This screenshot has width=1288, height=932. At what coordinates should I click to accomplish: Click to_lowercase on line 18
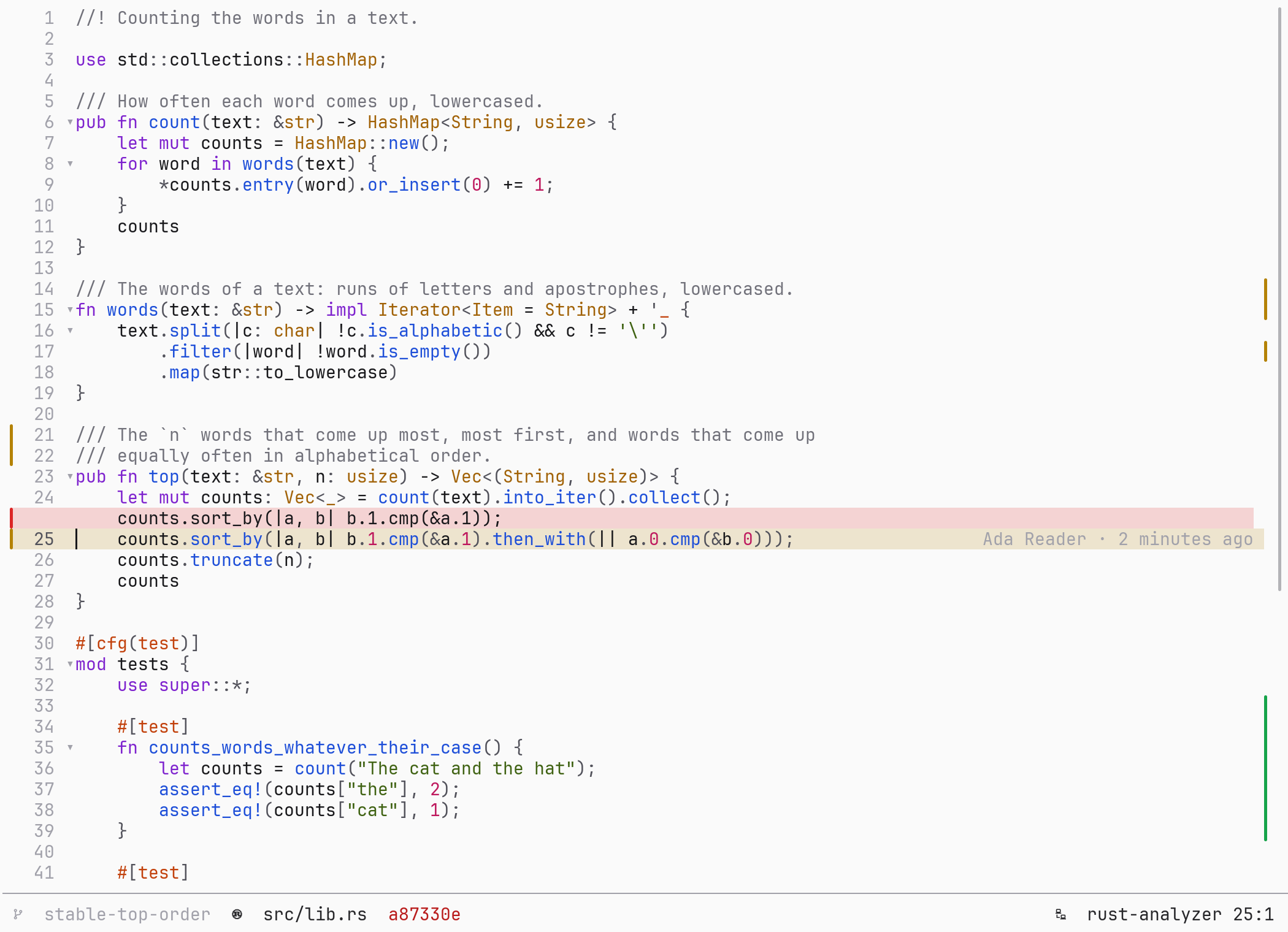click(325, 373)
